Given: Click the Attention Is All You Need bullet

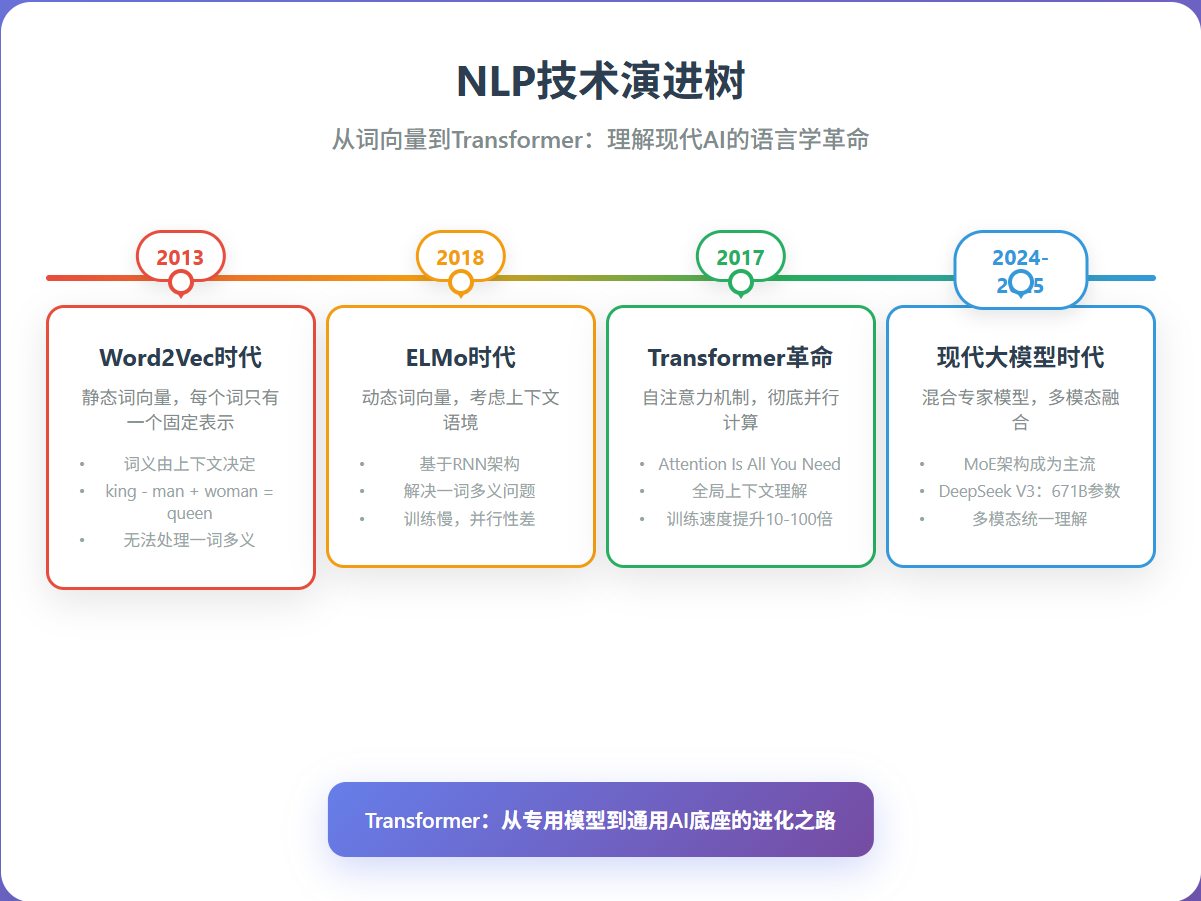Looking at the screenshot, I should [748, 464].
